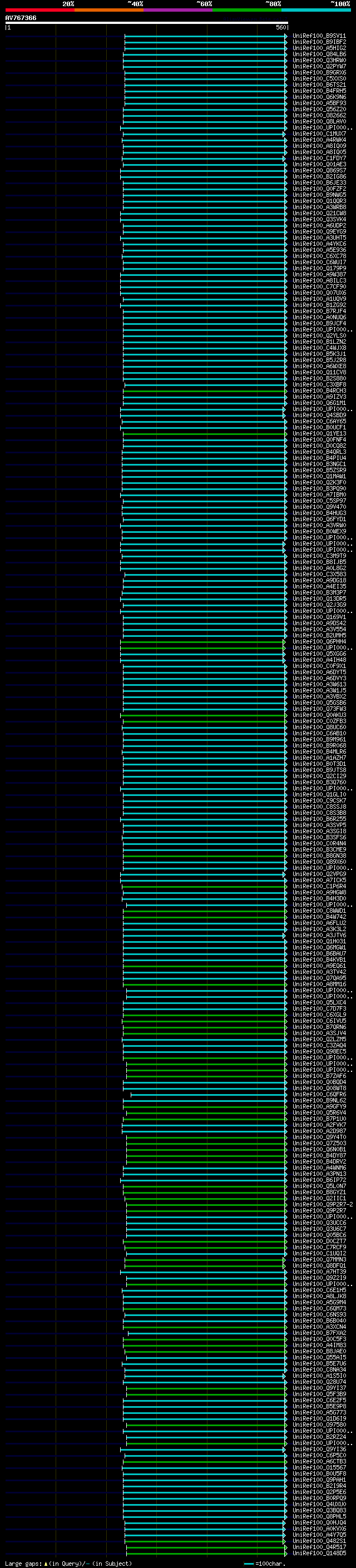
Task: Open the UniRef100_C8SSJ8 label
Action: click(319, 807)
